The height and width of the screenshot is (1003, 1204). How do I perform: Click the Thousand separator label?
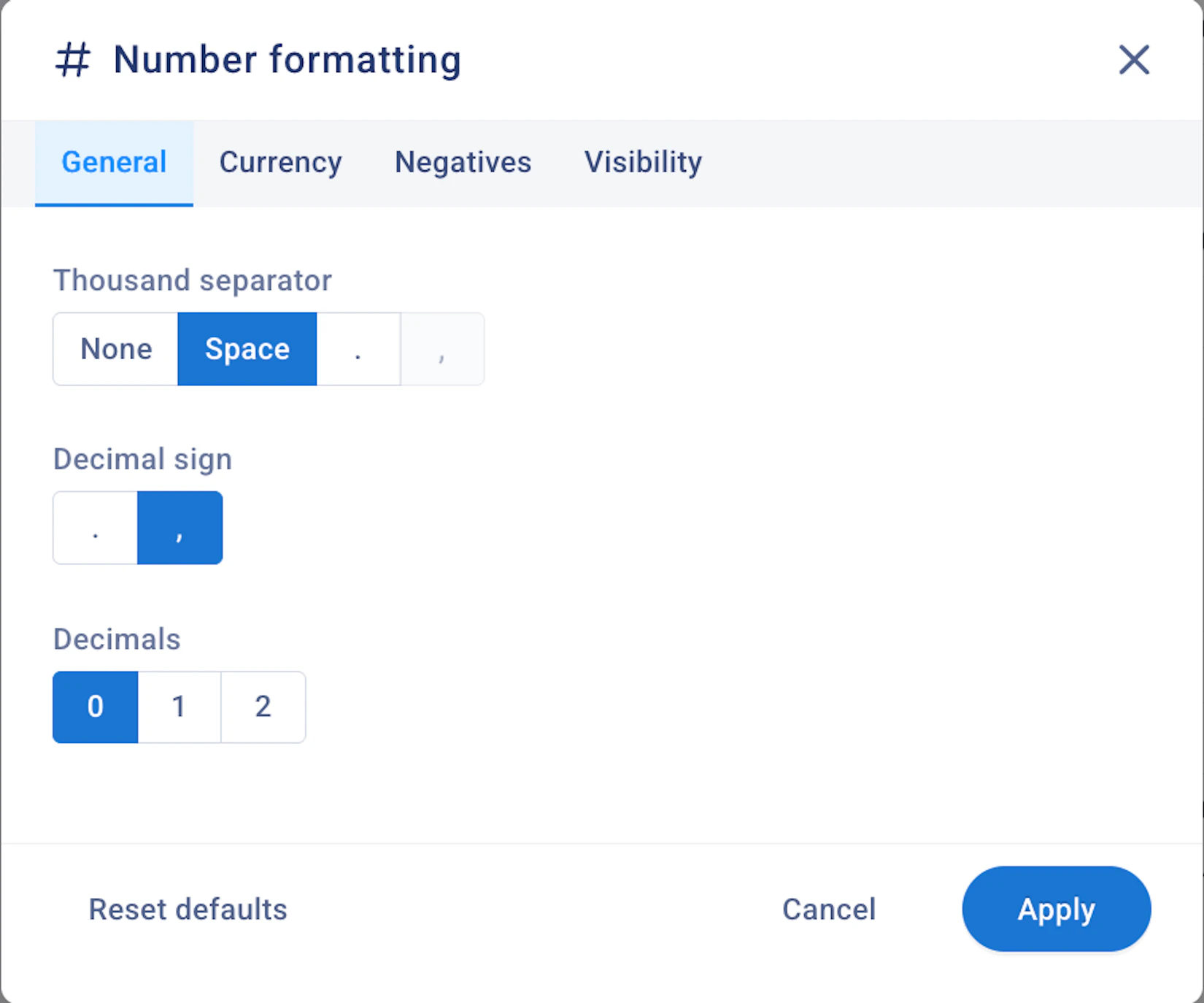[193, 280]
